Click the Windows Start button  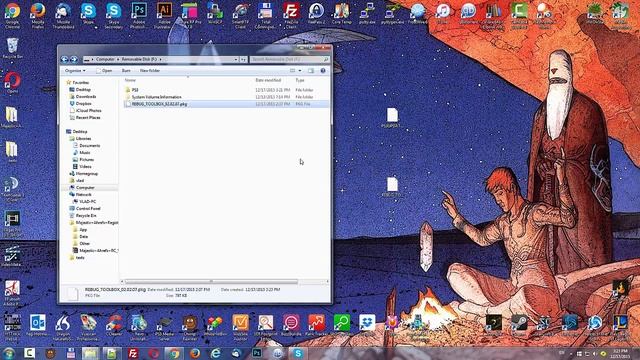(9, 353)
